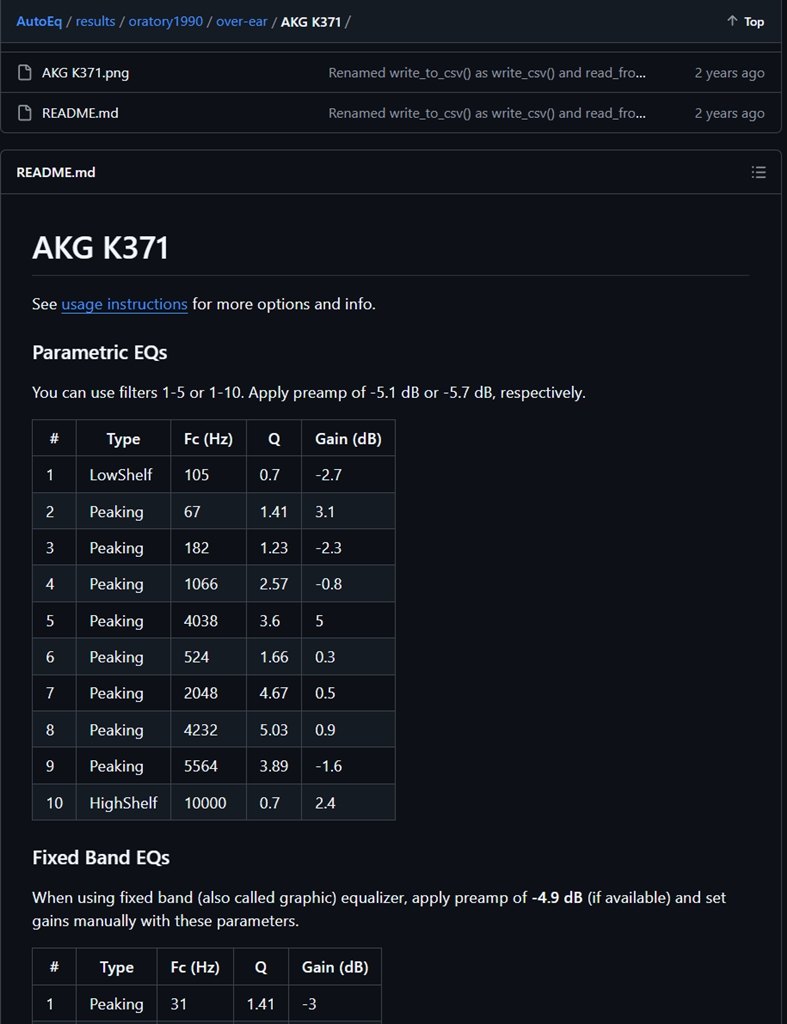787x1024 pixels.
Task: Click the Fixed Band EQs heading
Action: pos(101,858)
